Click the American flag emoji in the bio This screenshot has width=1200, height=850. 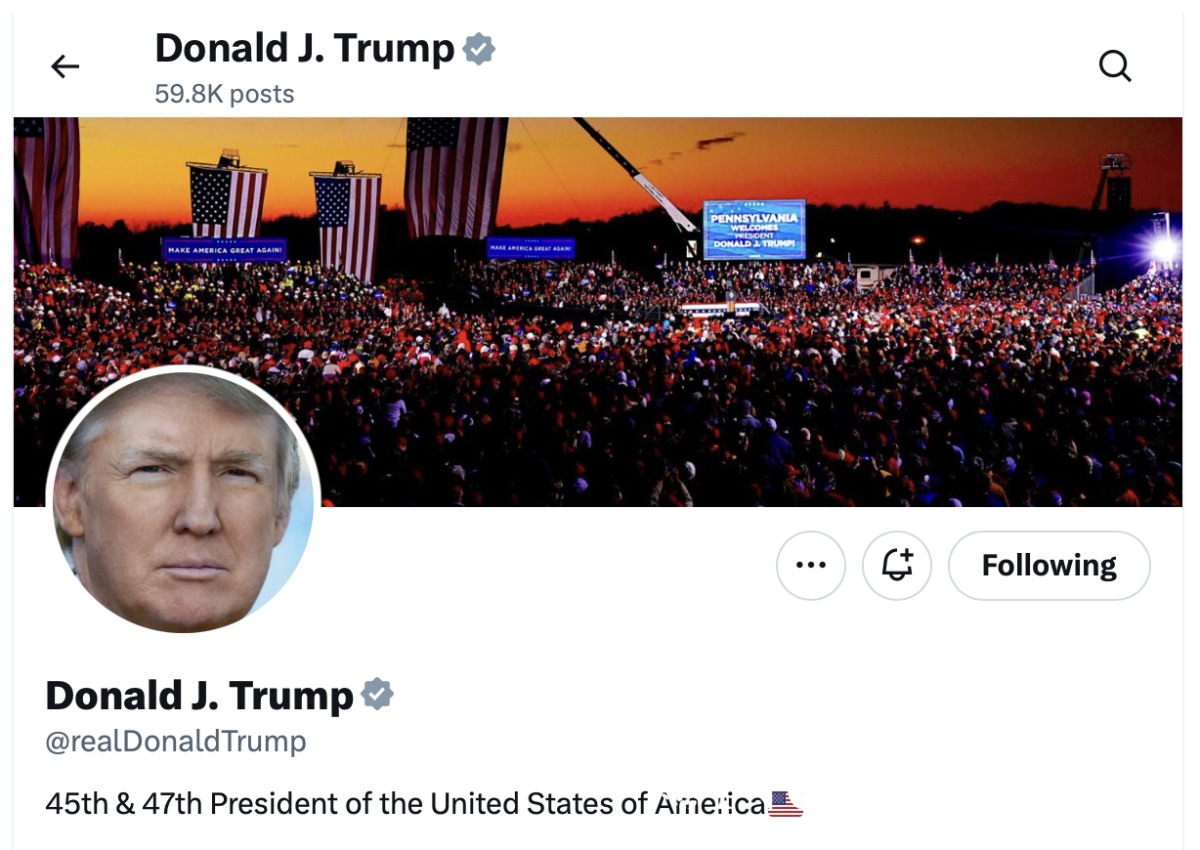786,804
